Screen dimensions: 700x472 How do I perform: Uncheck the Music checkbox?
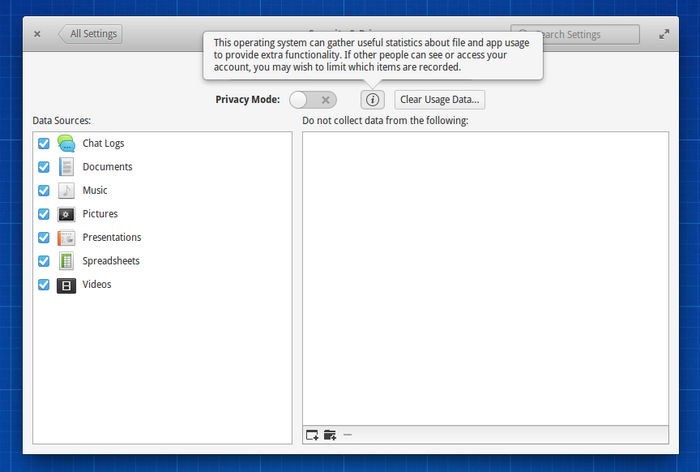(44, 190)
